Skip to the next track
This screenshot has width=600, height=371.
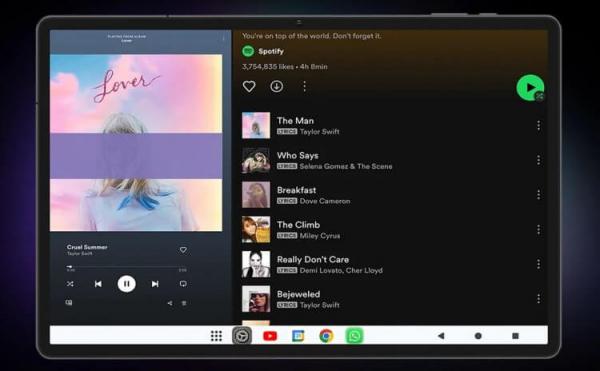pos(155,284)
